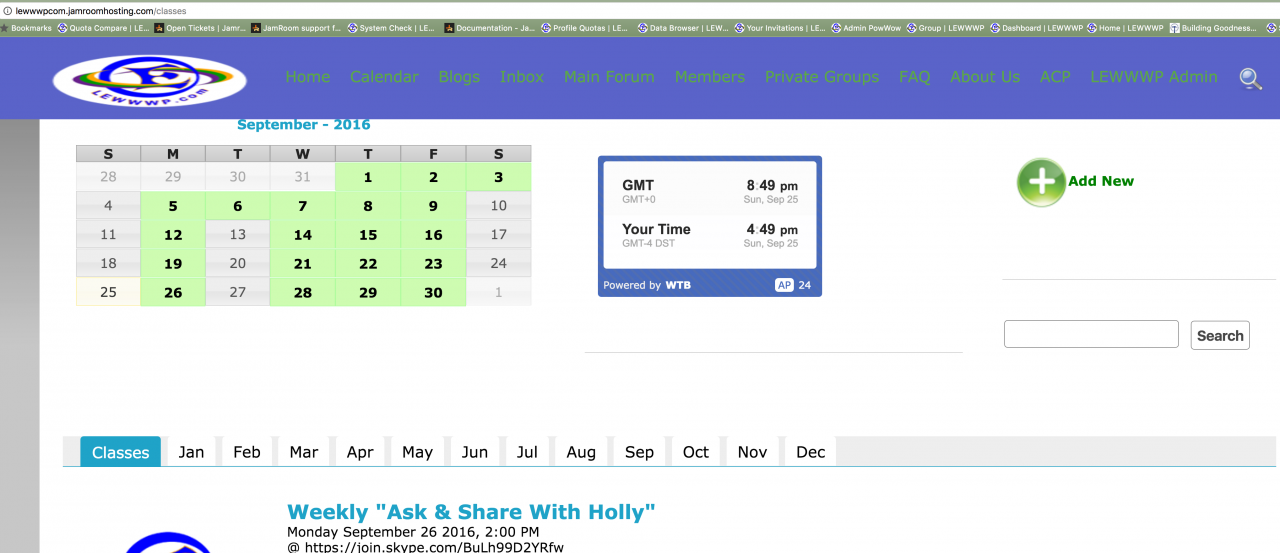Select the Sep month tab
This screenshot has height=553, width=1280.
click(x=639, y=452)
